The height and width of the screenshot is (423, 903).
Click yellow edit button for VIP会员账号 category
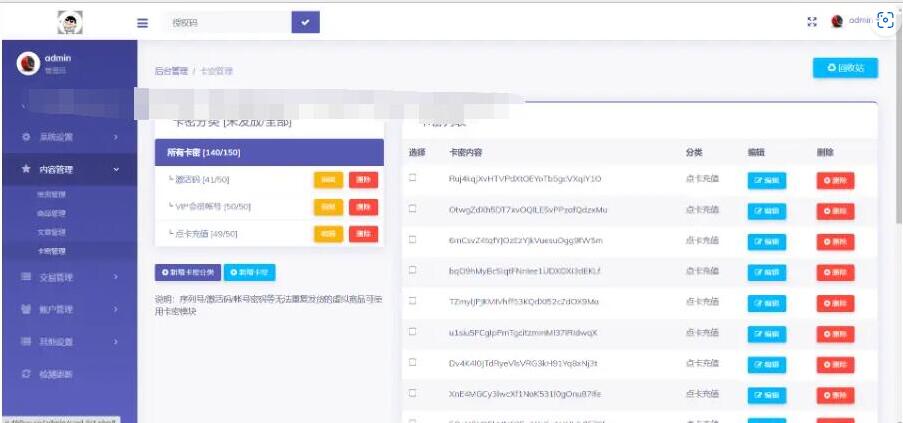tap(328, 207)
